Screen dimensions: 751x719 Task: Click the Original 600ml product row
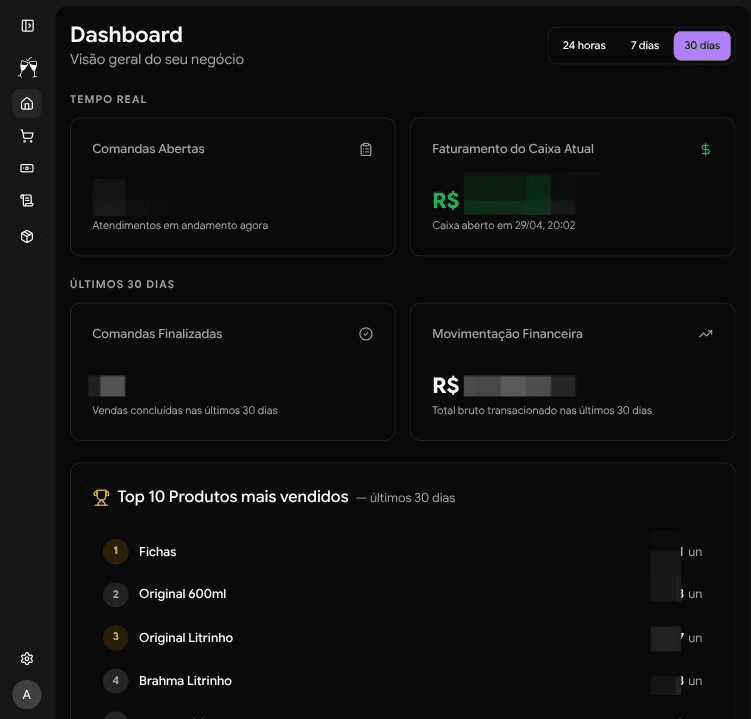pyautogui.click(x=402, y=594)
